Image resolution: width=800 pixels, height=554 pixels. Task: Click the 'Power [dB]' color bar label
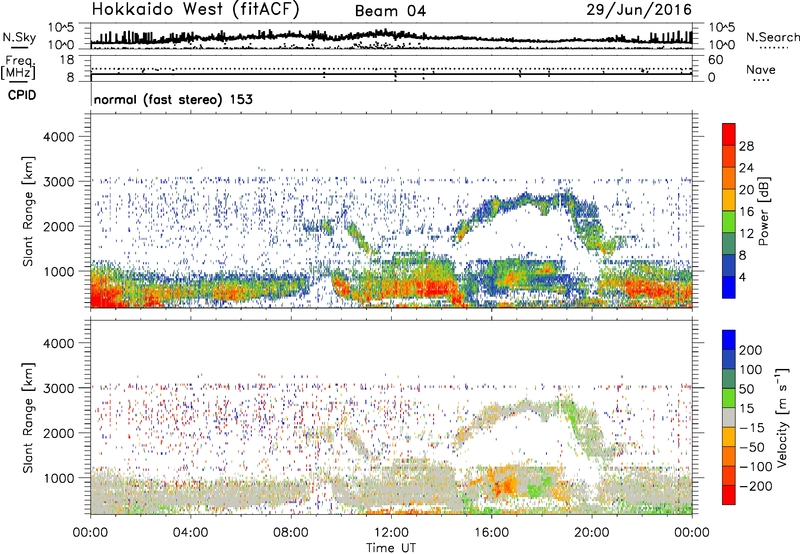763,211
